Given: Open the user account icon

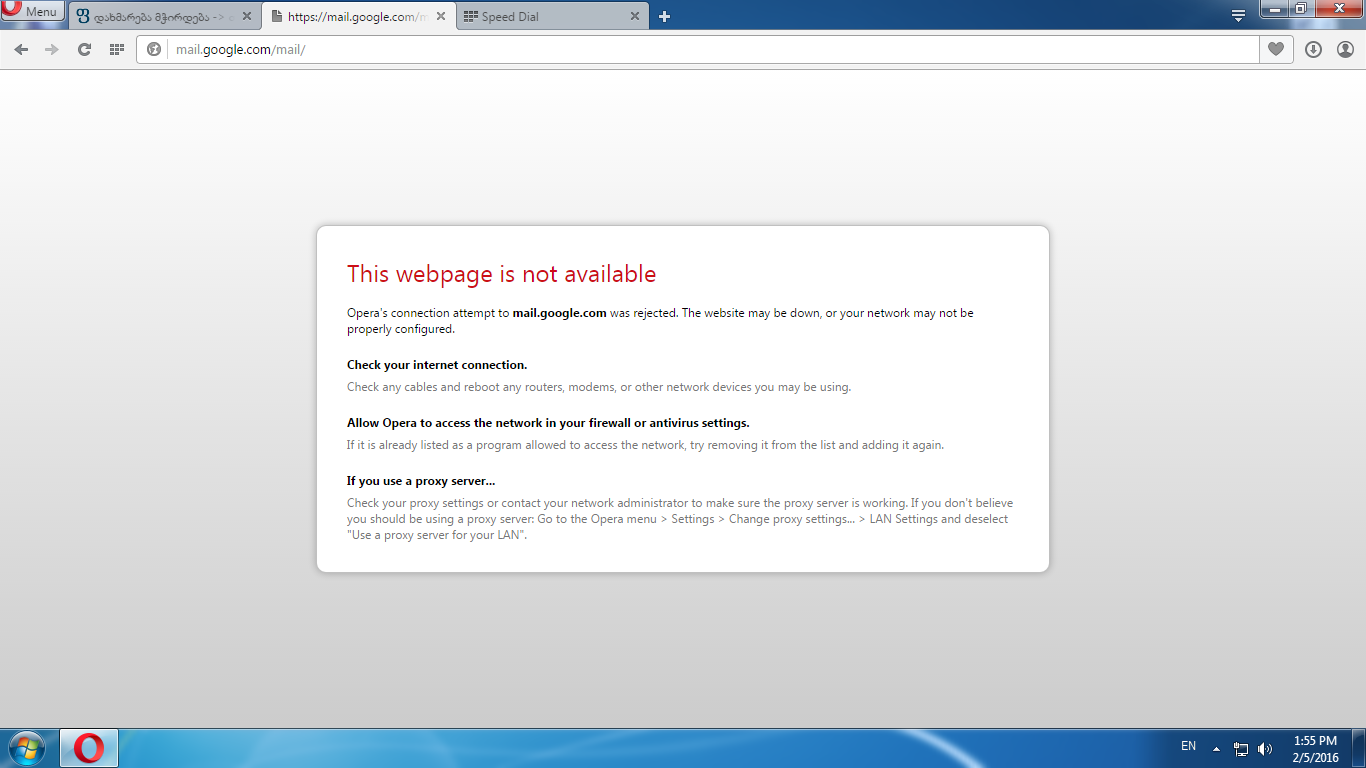Looking at the screenshot, I should [x=1345, y=49].
